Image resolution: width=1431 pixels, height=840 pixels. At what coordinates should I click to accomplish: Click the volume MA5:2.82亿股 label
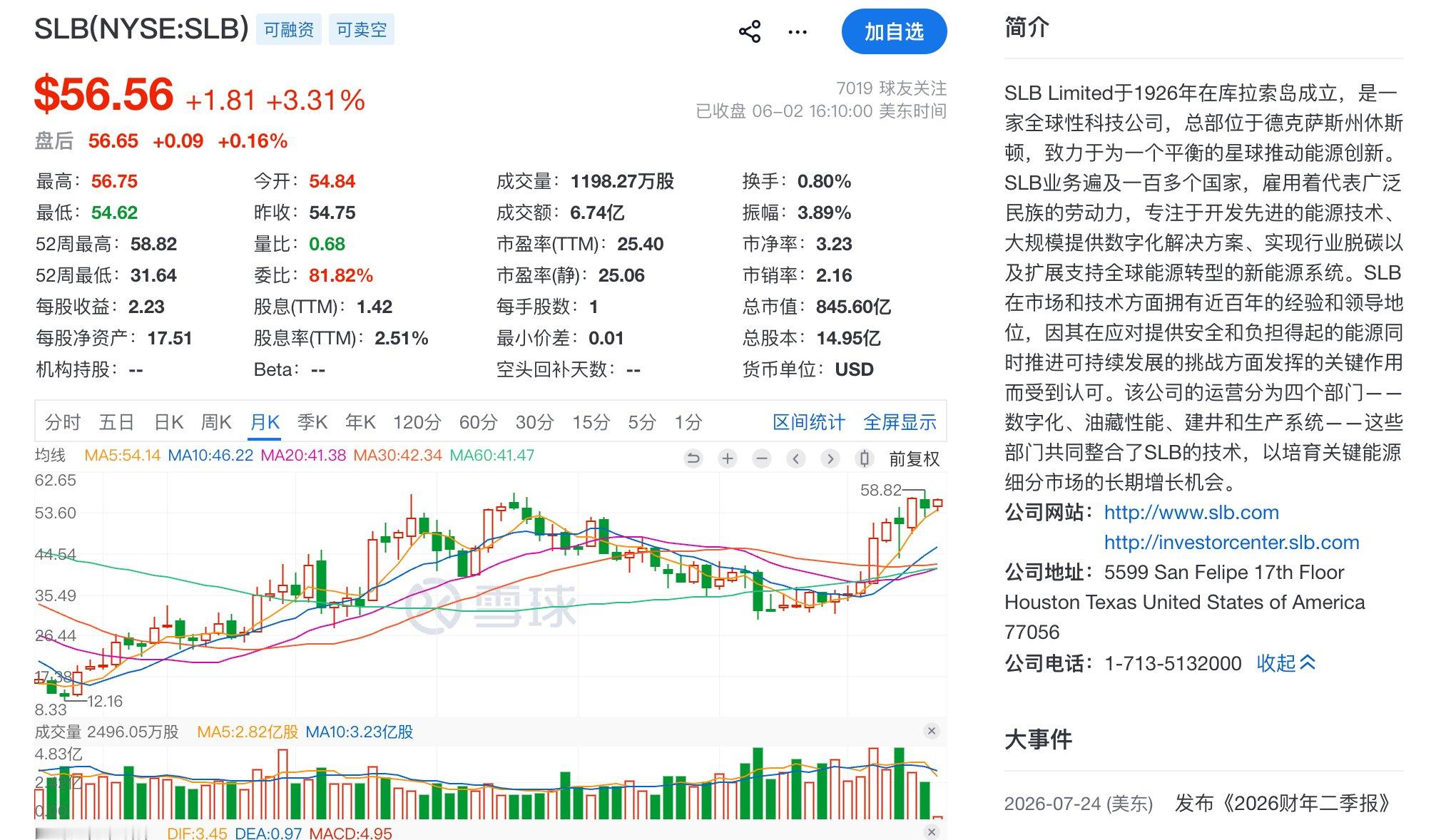[248, 732]
